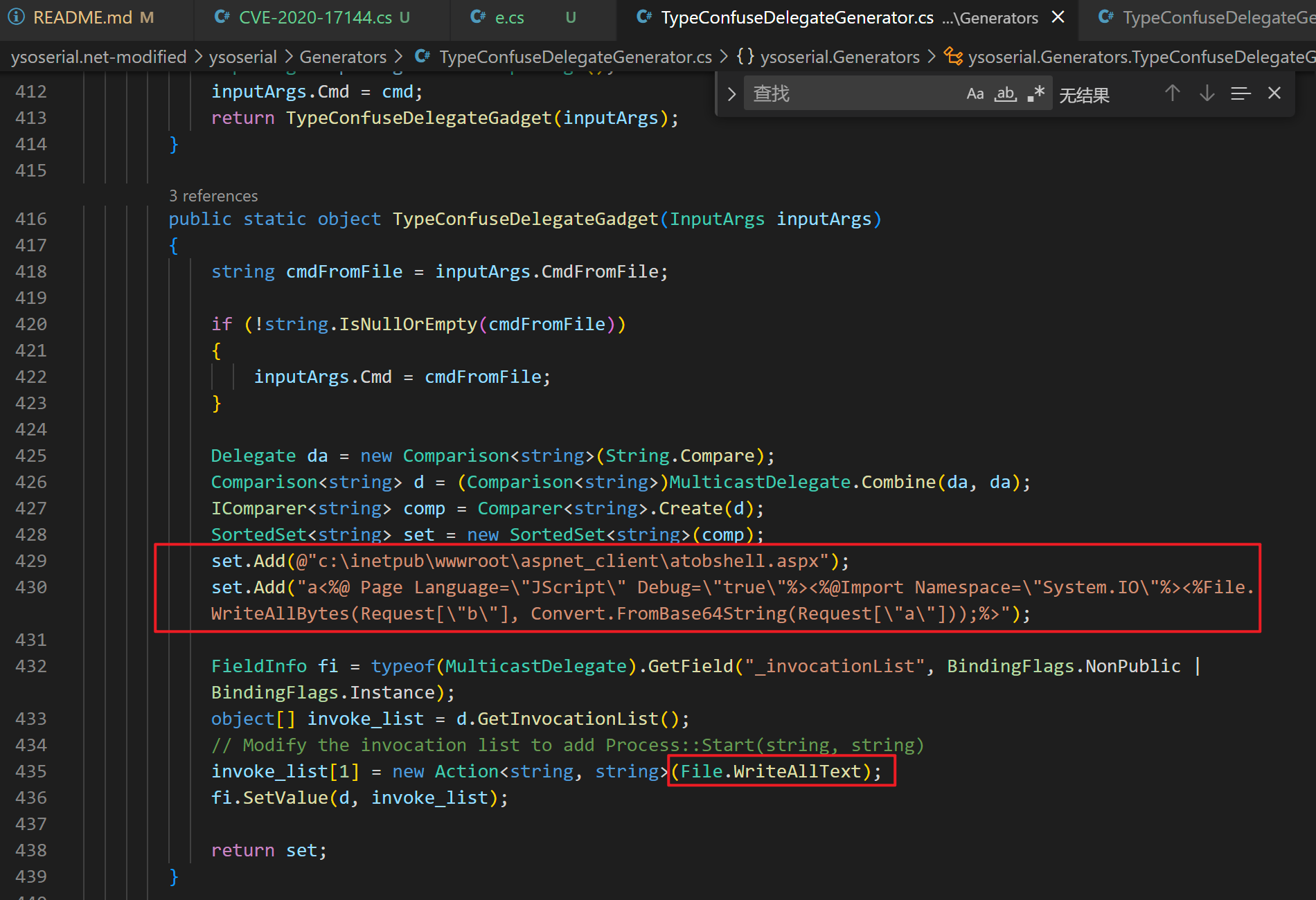The width and height of the screenshot is (1316, 900).
Task: Click the ysoserial.net-modified breadcrumb
Action: pyautogui.click(x=99, y=57)
